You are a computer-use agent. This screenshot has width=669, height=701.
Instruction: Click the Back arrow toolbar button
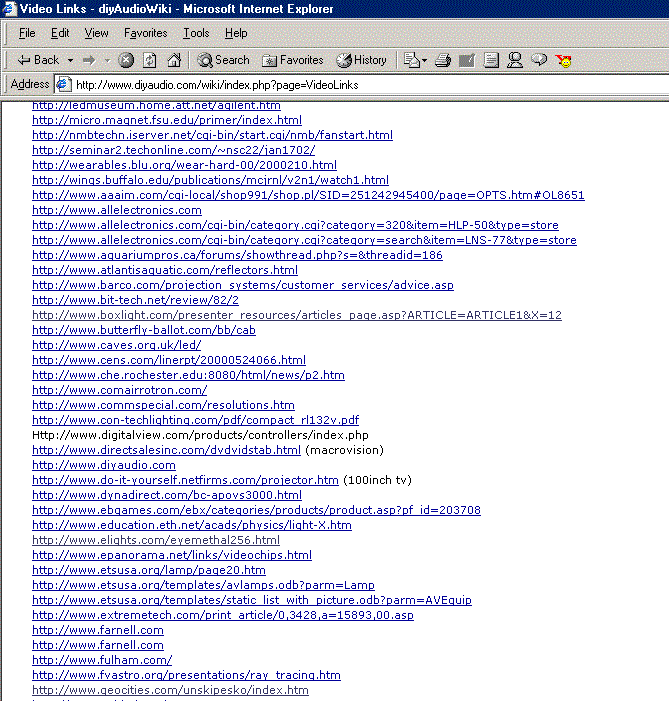(x=38, y=60)
